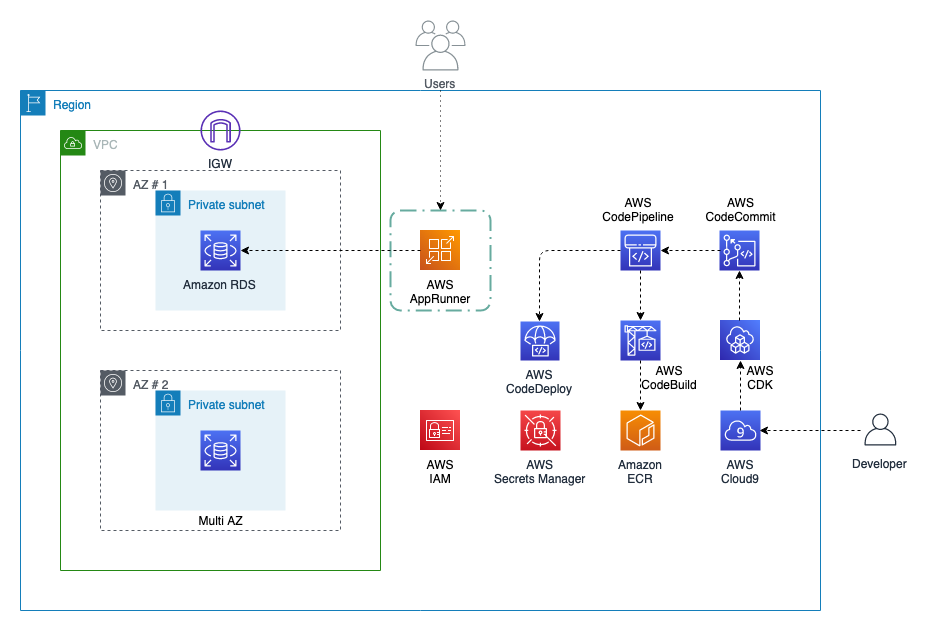The image size is (928, 631).
Task: Select the lock icon in AZ # 1 private subnet
Action: [168, 203]
